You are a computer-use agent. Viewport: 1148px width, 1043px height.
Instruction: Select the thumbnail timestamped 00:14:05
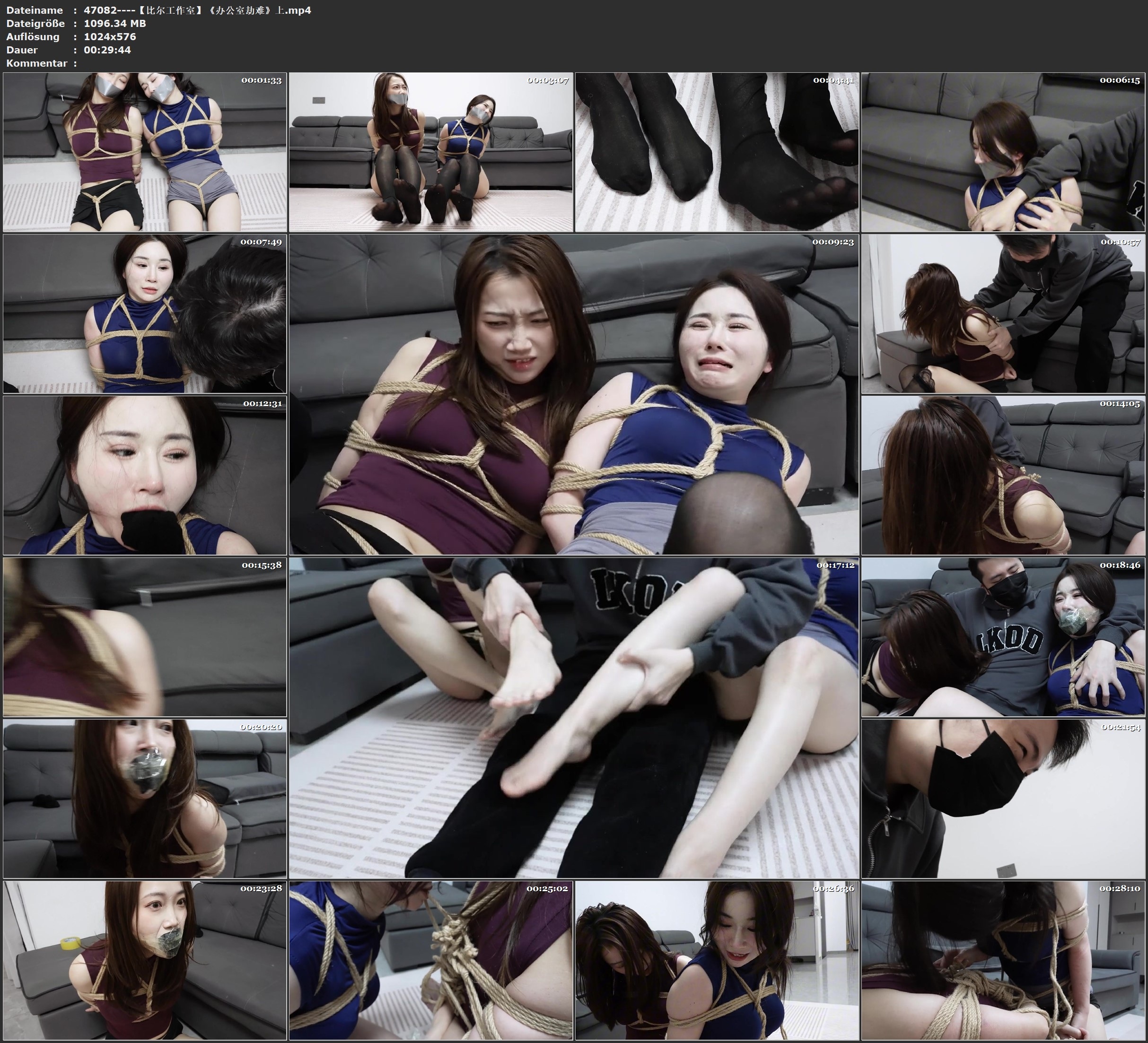[x=1003, y=475]
